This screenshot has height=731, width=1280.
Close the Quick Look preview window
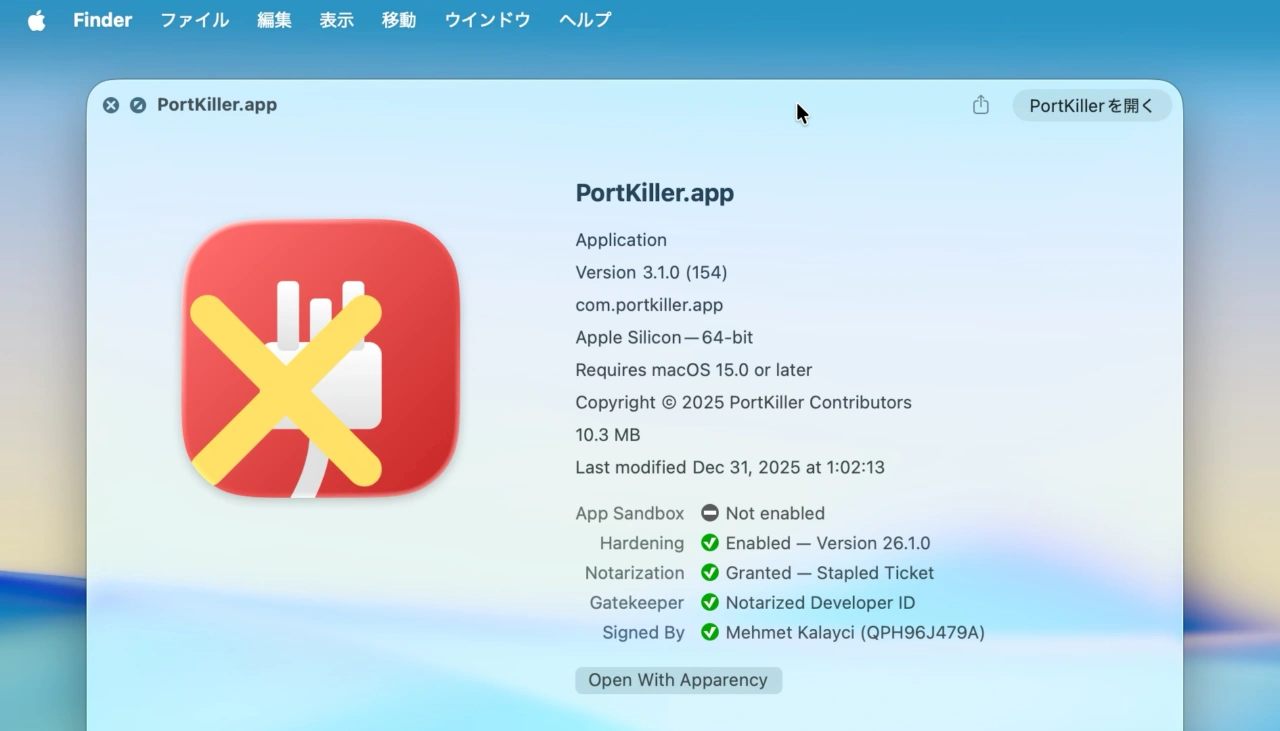click(111, 105)
